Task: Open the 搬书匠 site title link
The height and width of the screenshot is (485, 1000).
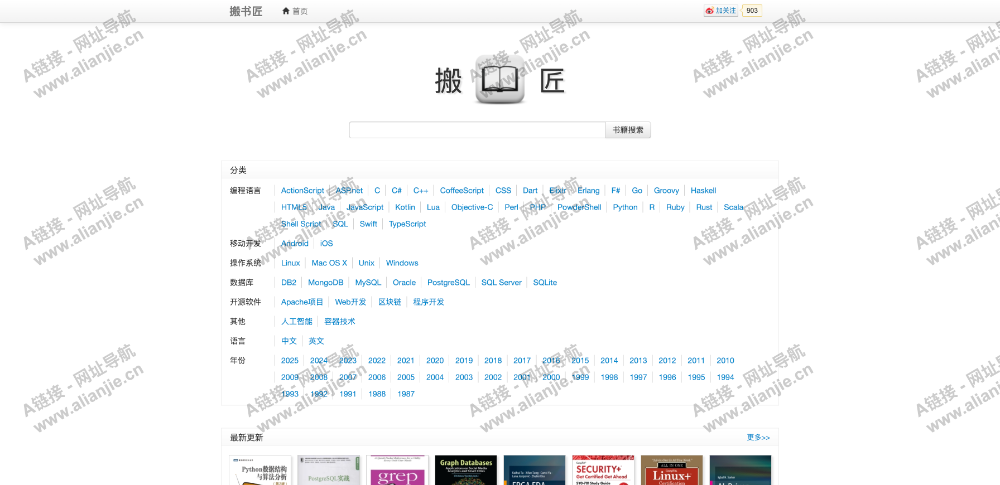Action: [x=246, y=11]
